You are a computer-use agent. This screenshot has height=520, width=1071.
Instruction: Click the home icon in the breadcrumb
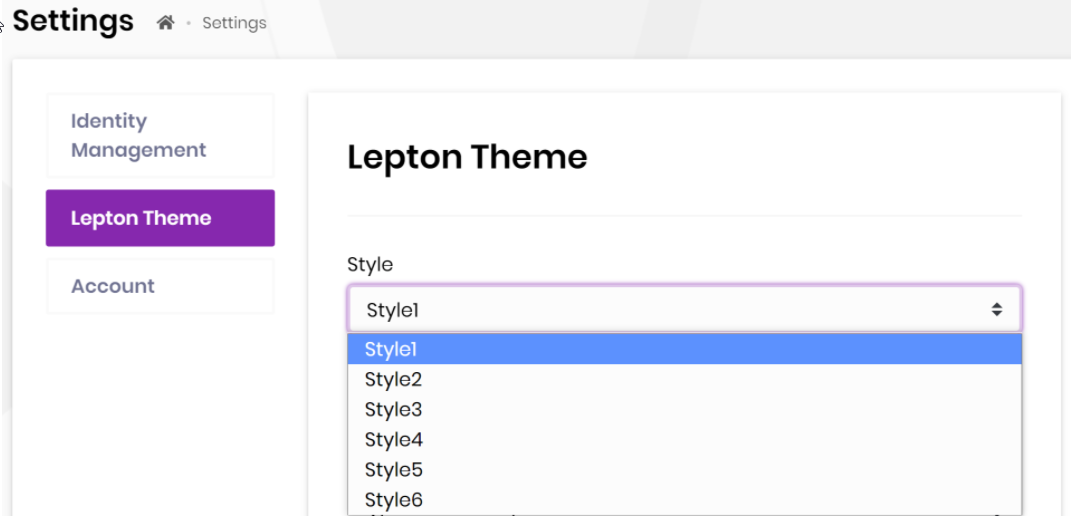[165, 22]
